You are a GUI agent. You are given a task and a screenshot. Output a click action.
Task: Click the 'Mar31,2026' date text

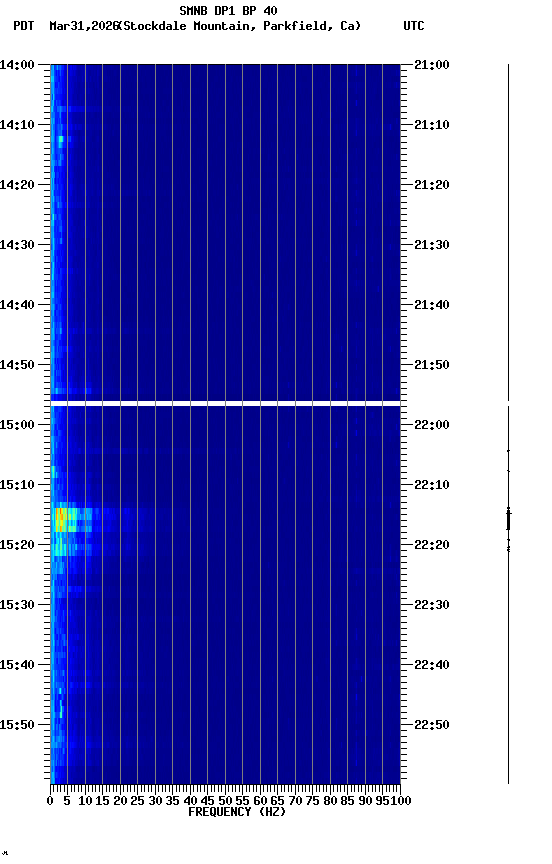(x=84, y=26)
